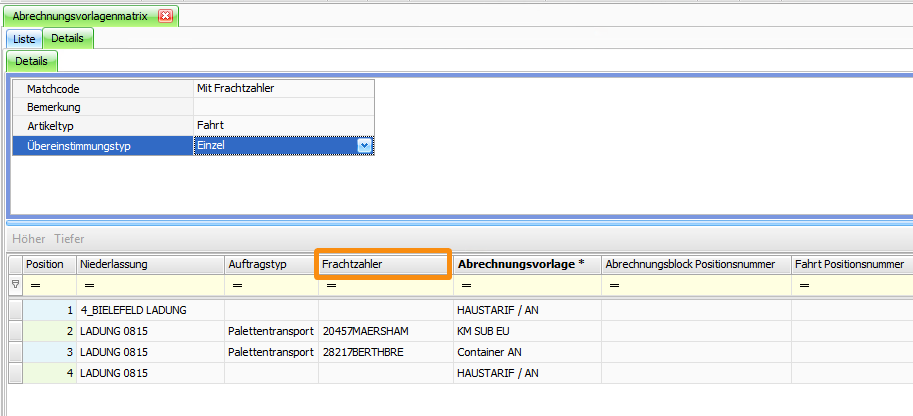913x416 pixels.
Task: Click the Abrechnungsvorlage column header
Action: pyautogui.click(x=526, y=264)
